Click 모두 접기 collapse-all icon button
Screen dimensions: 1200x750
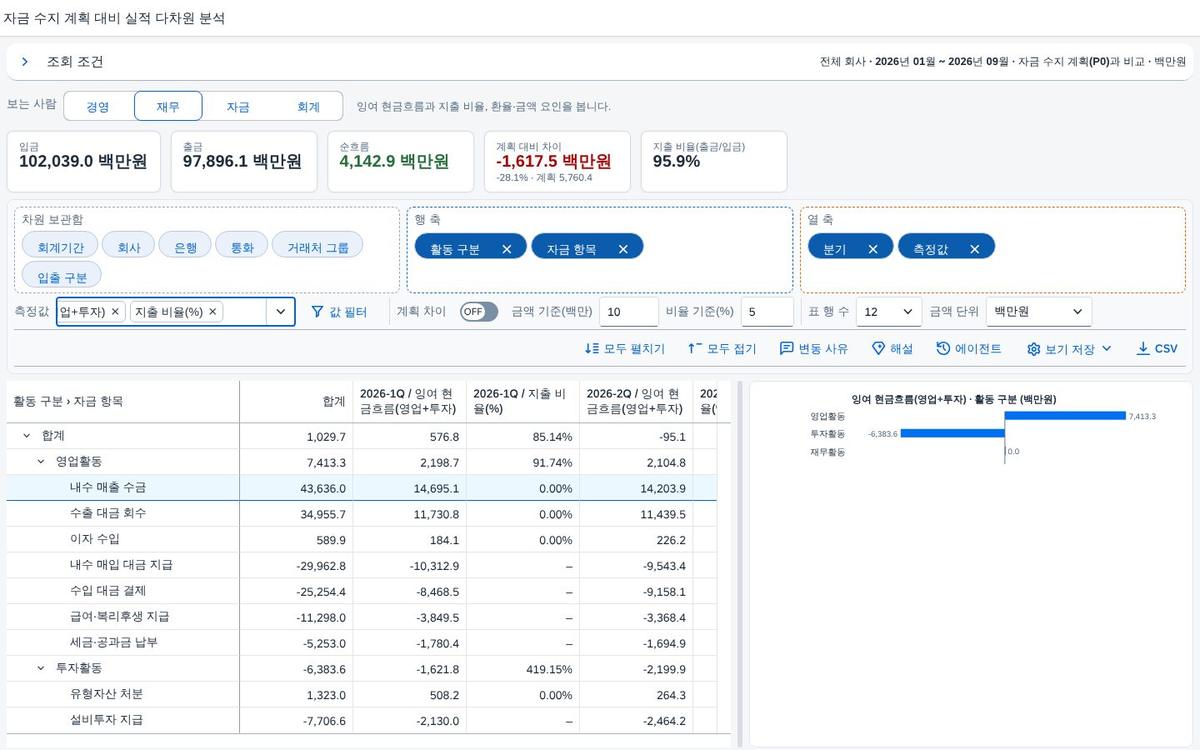click(721, 349)
